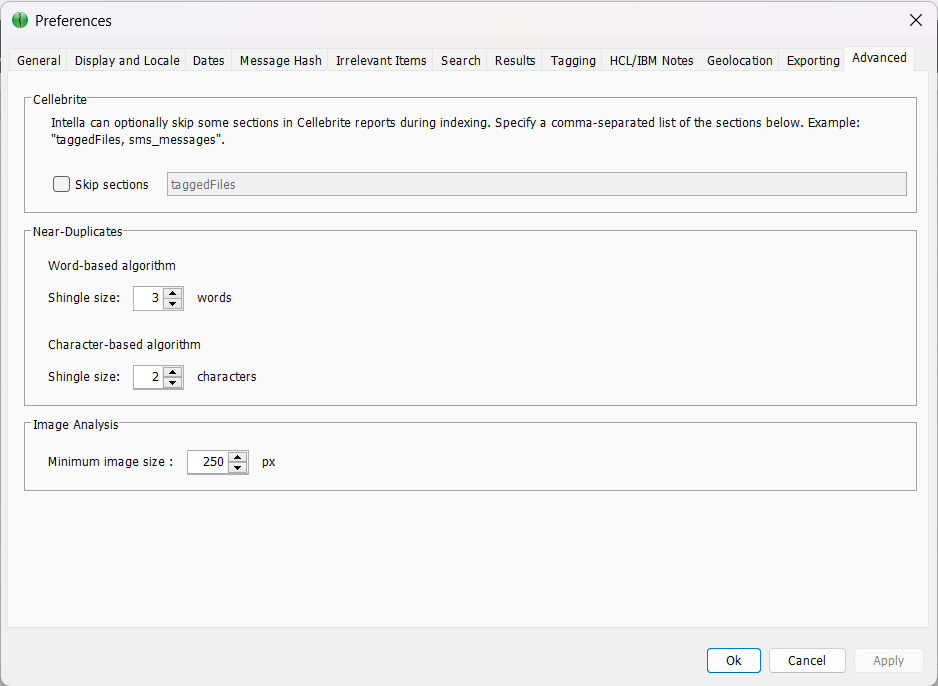Switch to the General tab

[x=39, y=60]
